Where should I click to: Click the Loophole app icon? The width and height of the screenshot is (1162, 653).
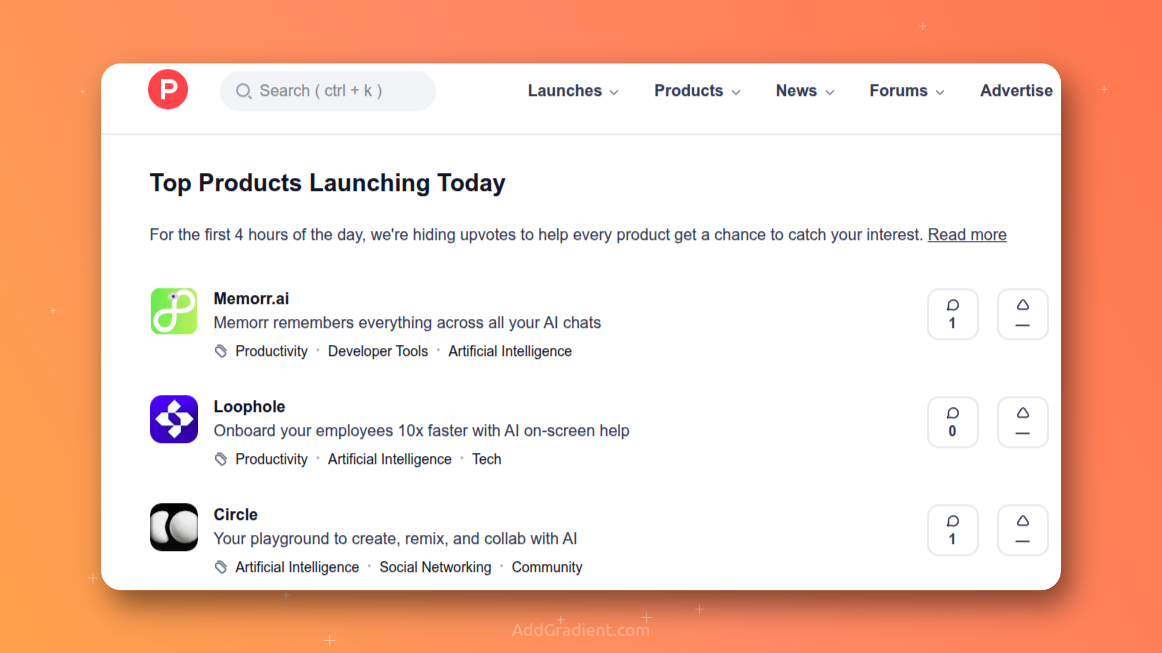pos(173,419)
